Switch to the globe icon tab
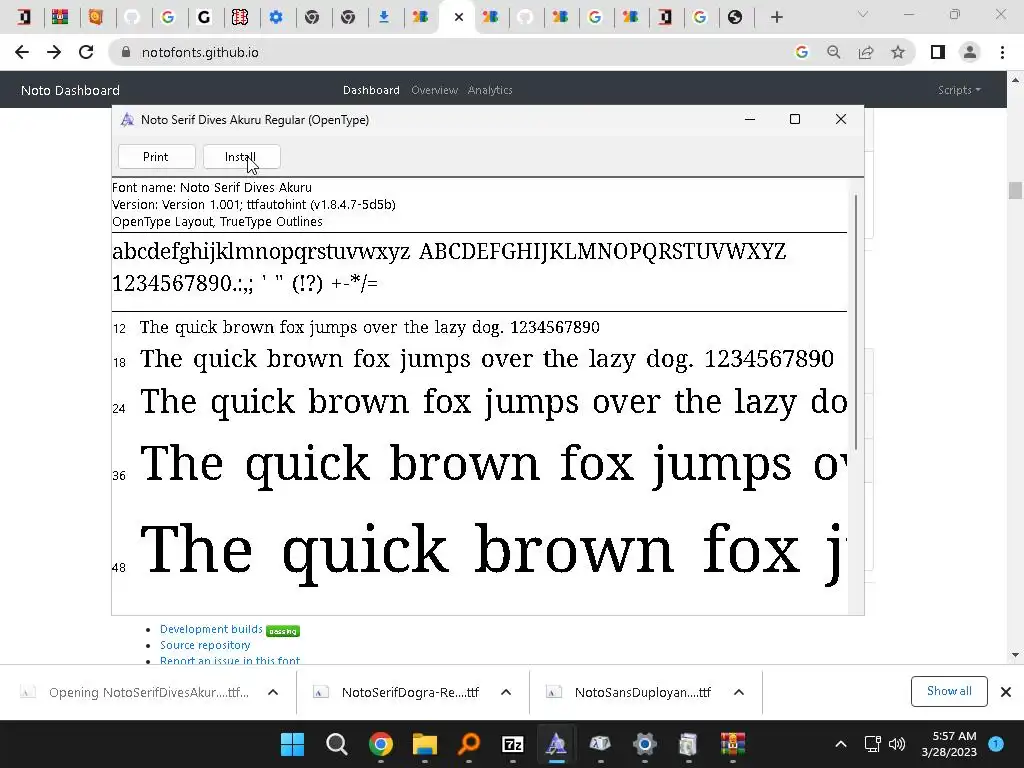 pyautogui.click(x=735, y=17)
